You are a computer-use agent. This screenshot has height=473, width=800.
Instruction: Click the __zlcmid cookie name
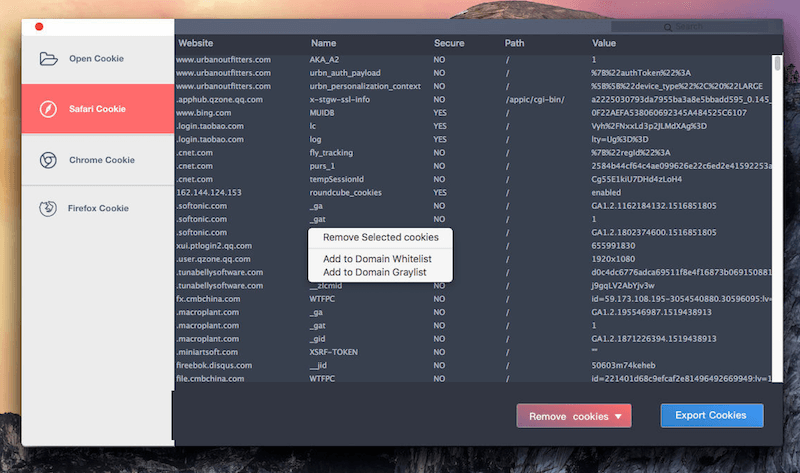click(326, 286)
